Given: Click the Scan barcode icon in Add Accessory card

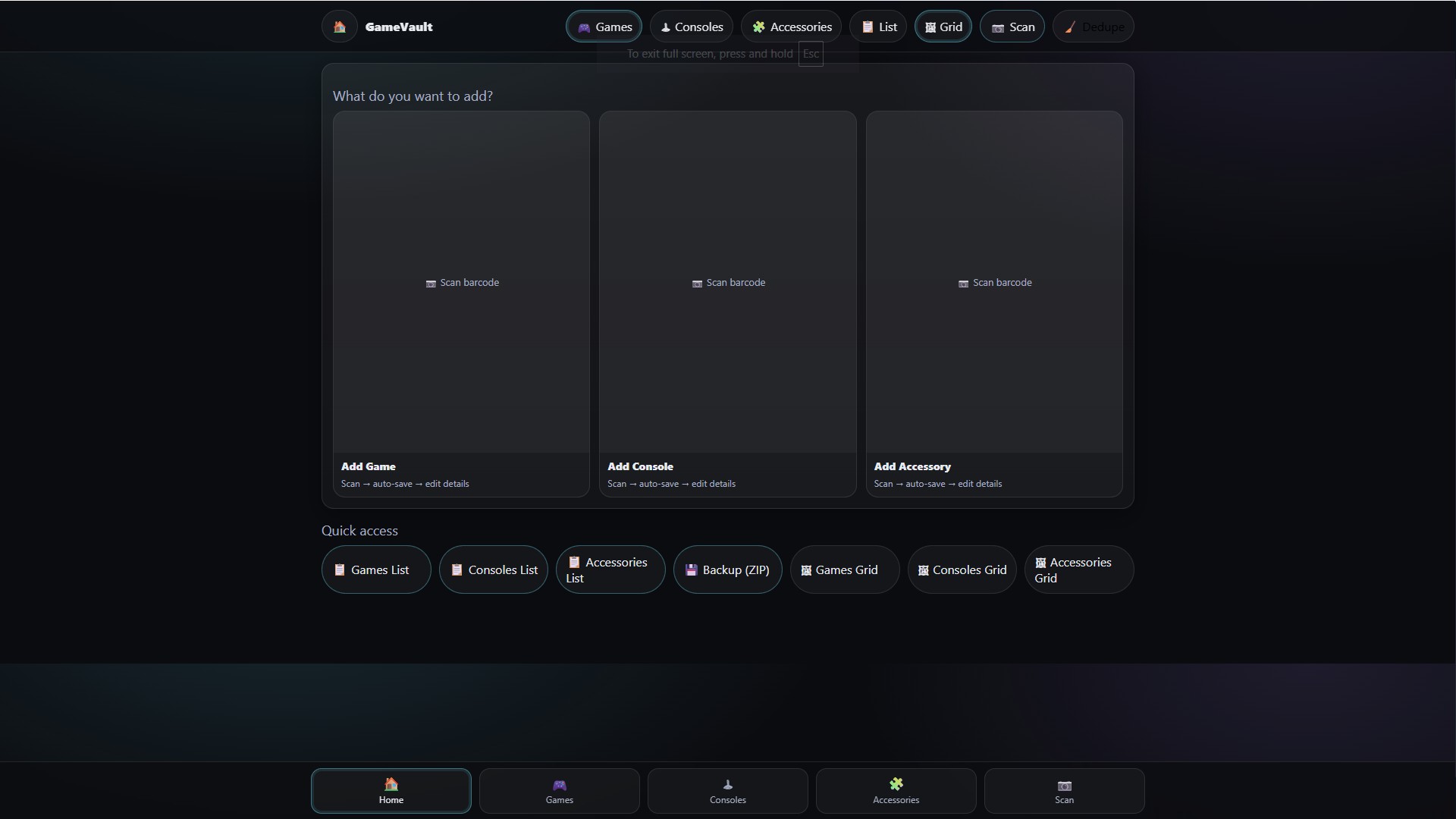Looking at the screenshot, I should pos(963,283).
